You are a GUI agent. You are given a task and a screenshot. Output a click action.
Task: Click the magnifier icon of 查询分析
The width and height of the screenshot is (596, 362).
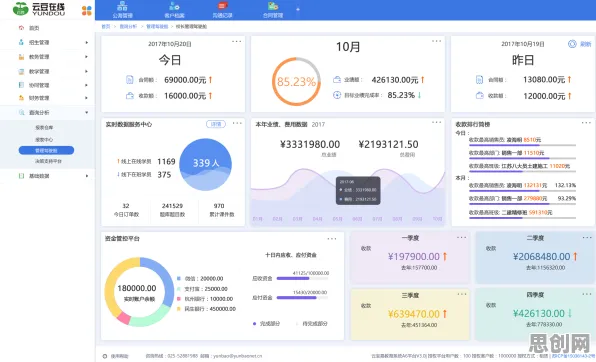[x=21, y=112]
